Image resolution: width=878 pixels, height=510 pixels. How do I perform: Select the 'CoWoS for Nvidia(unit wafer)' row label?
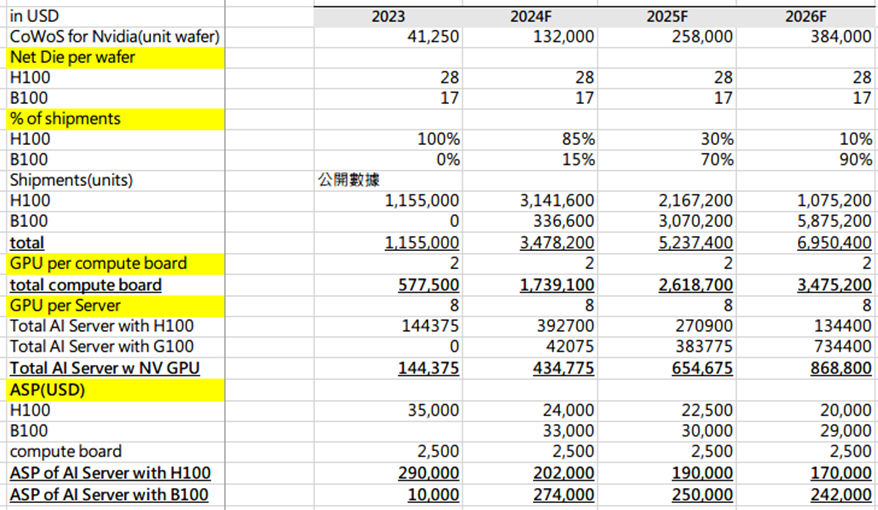113,37
